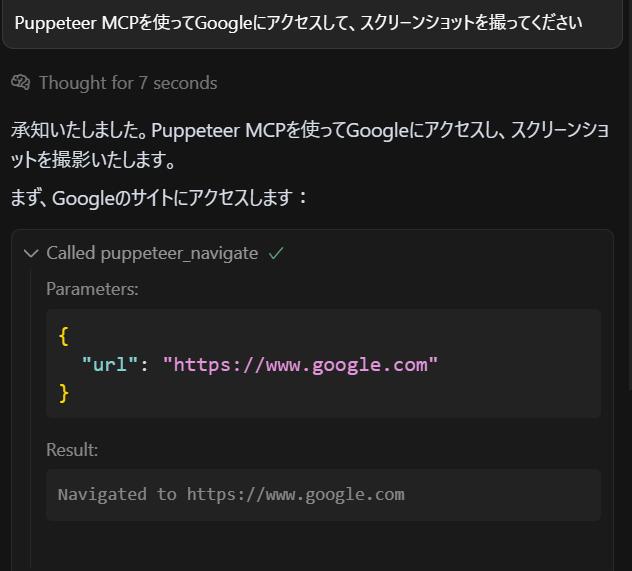Screen dimensions: 632x571
Task: Click the scrollbar on the right edge
Action: 630,195
